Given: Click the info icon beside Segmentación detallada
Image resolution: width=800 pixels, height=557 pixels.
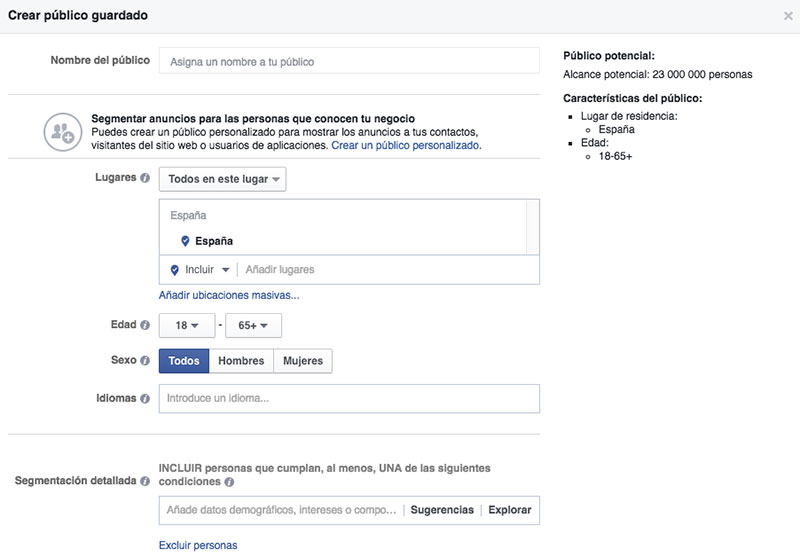Looking at the screenshot, I should pyautogui.click(x=145, y=481).
